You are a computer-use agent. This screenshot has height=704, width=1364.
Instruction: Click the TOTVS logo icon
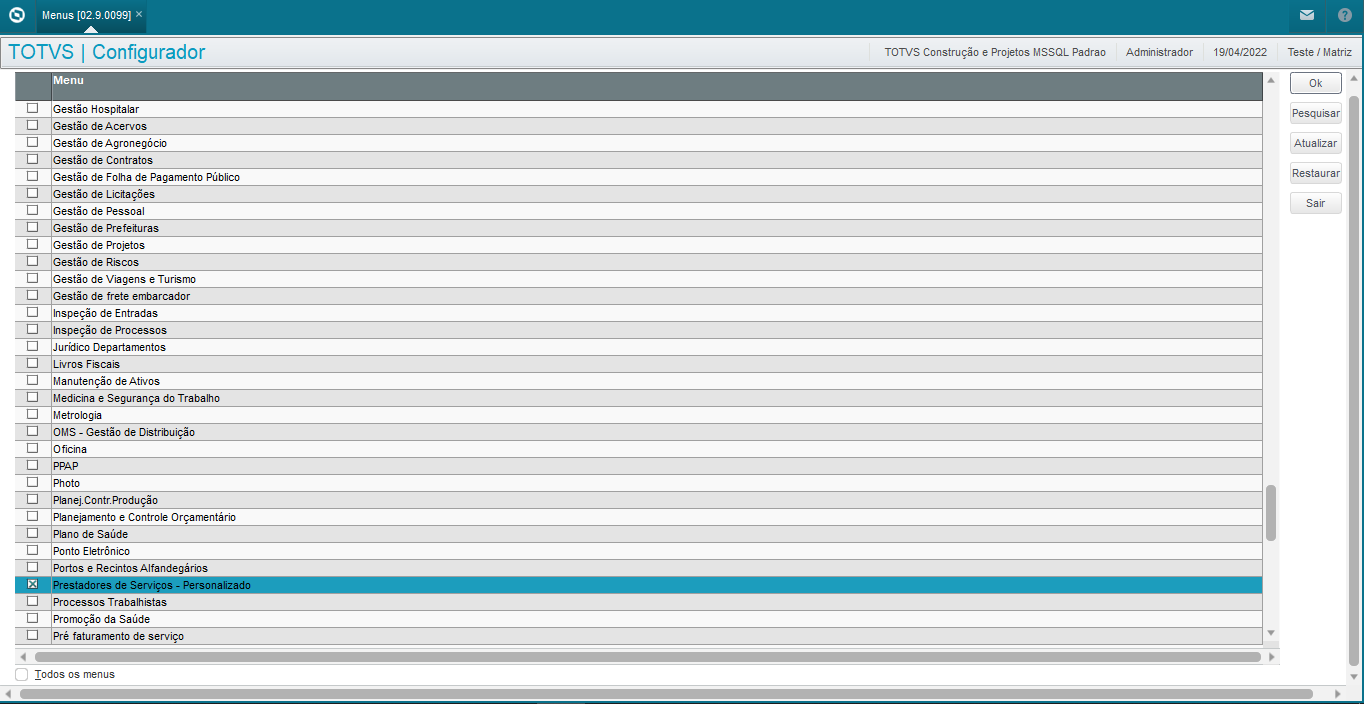16,15
